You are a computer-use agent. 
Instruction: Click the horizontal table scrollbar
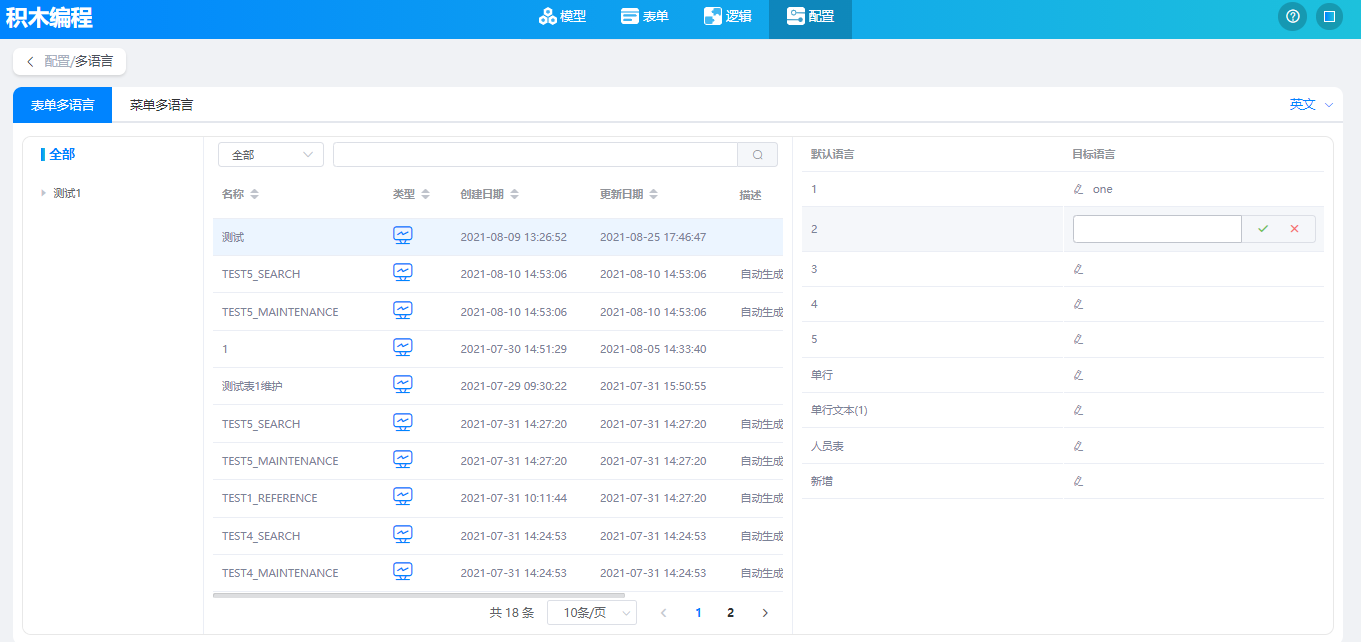(x=419, y=595)
